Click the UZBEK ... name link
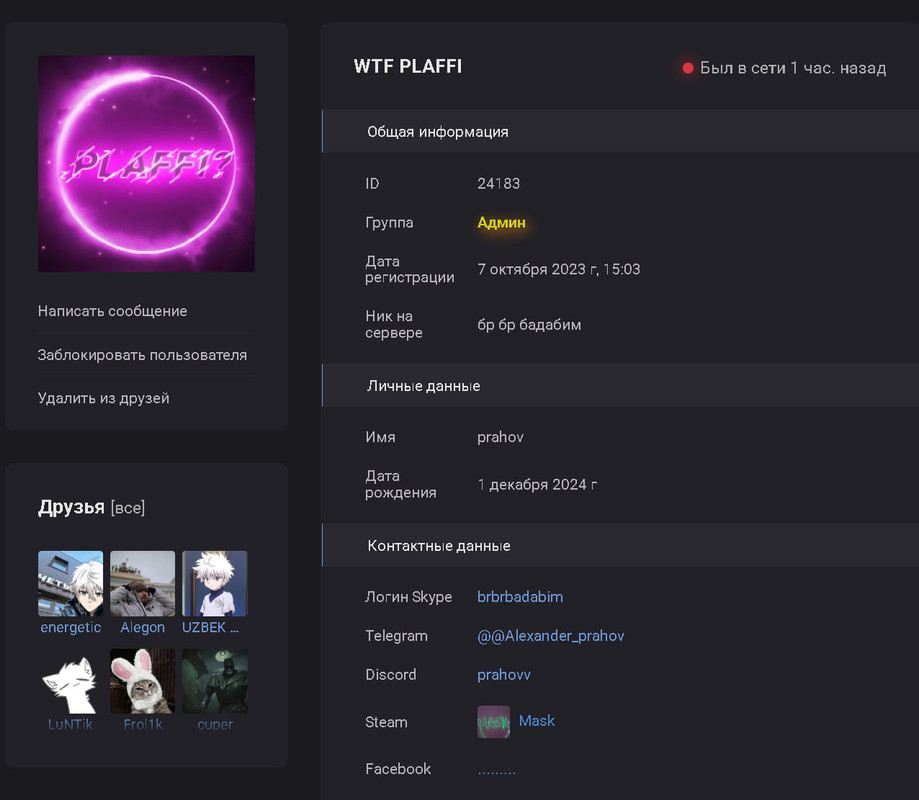 [x=210, y=628]
